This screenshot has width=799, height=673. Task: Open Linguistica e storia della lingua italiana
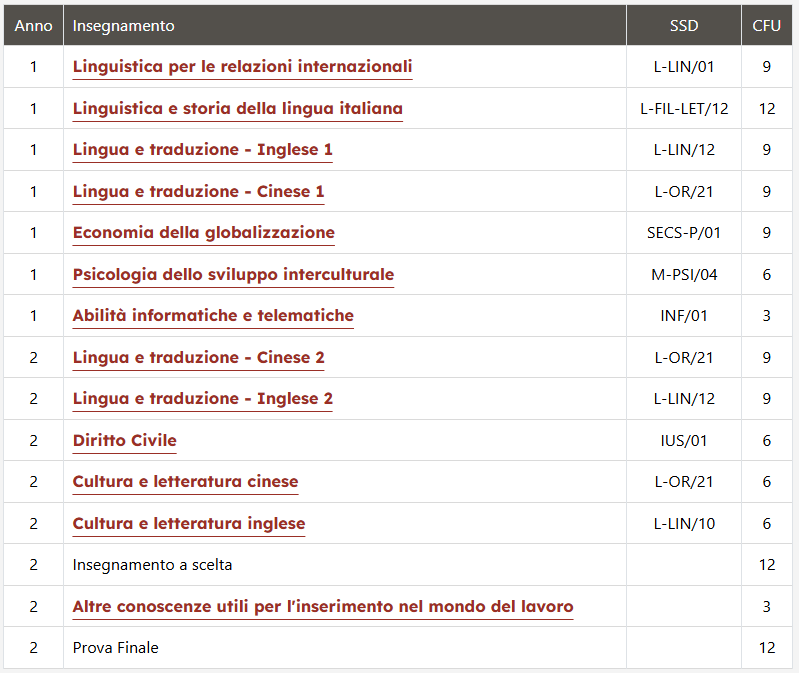click(237, 109)
